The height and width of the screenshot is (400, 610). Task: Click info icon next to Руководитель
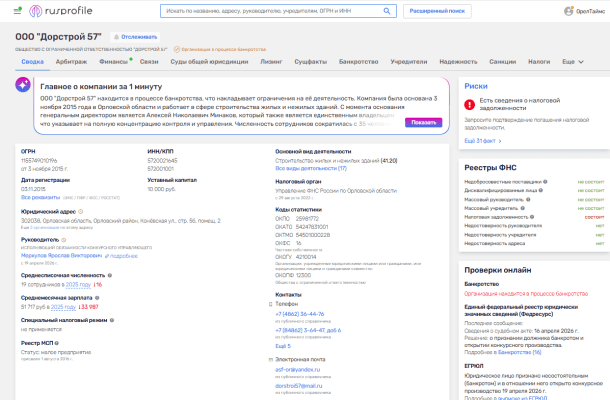coord(62,240)
